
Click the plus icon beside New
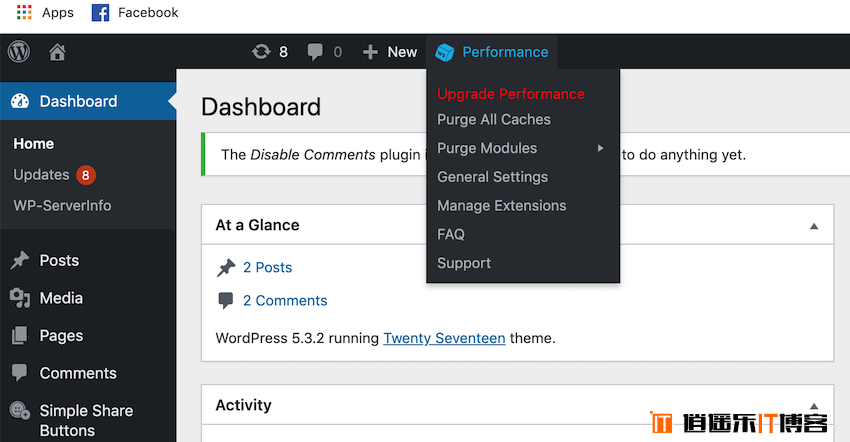click(370, 52)
